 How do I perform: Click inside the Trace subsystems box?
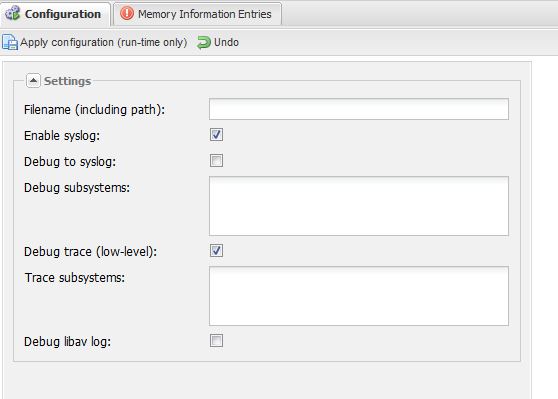coord(359,296)
